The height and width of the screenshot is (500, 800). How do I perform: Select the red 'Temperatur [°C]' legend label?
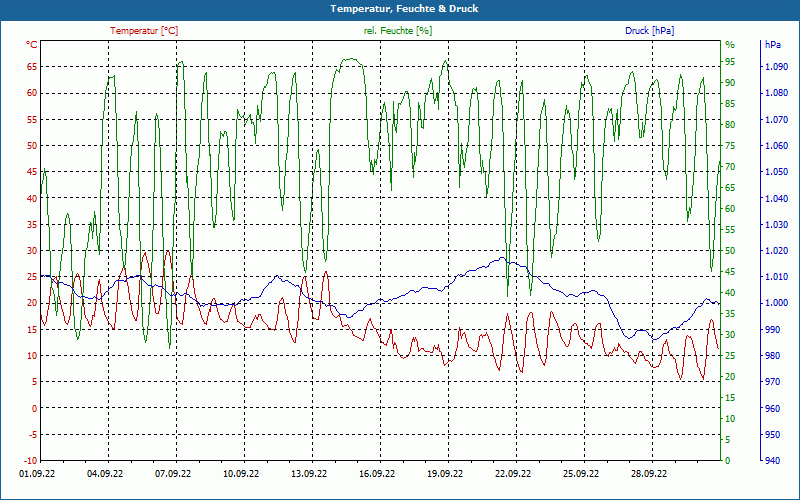[144, 31]
